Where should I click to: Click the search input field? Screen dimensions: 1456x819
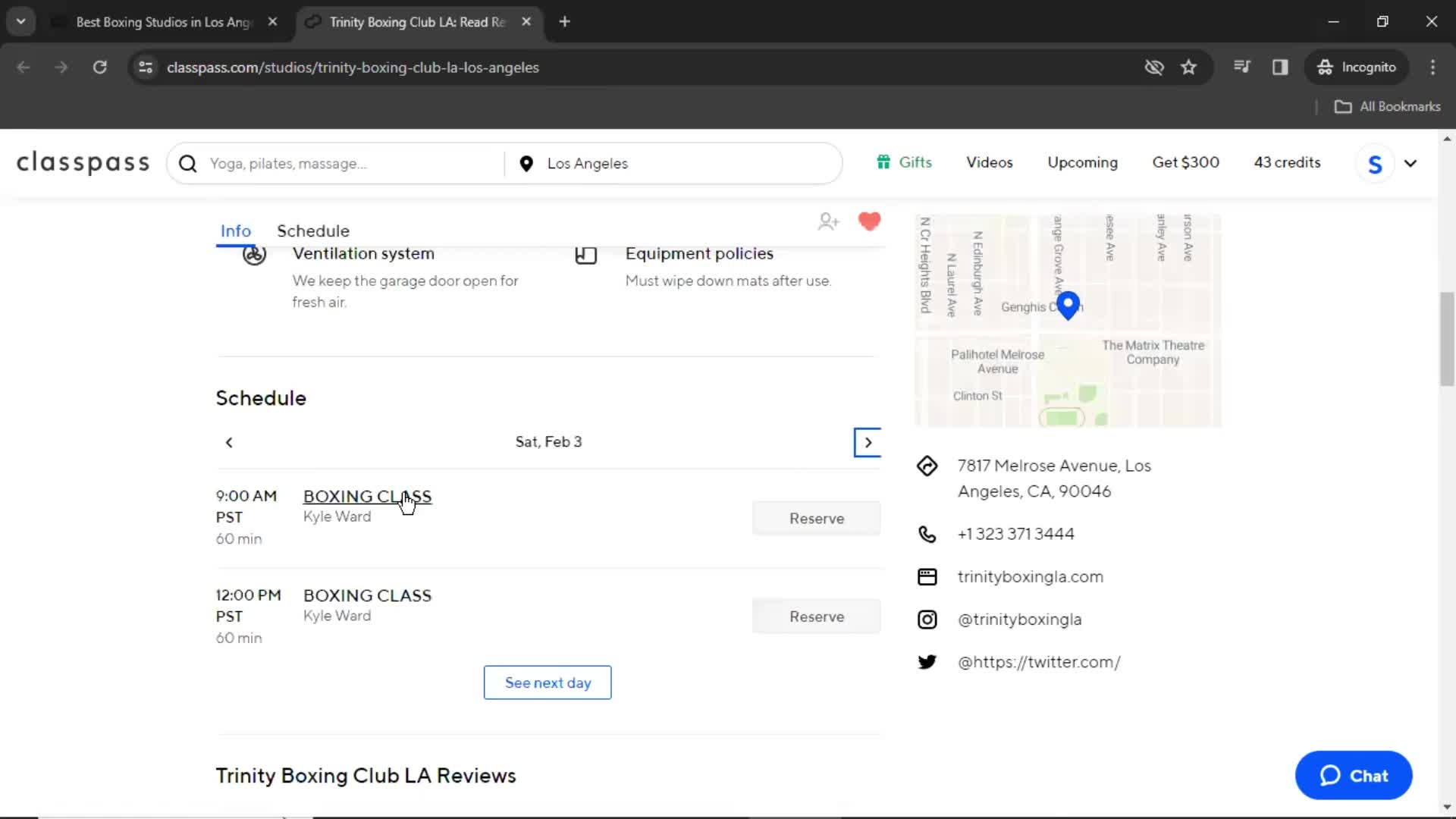(x=340, y=163)
